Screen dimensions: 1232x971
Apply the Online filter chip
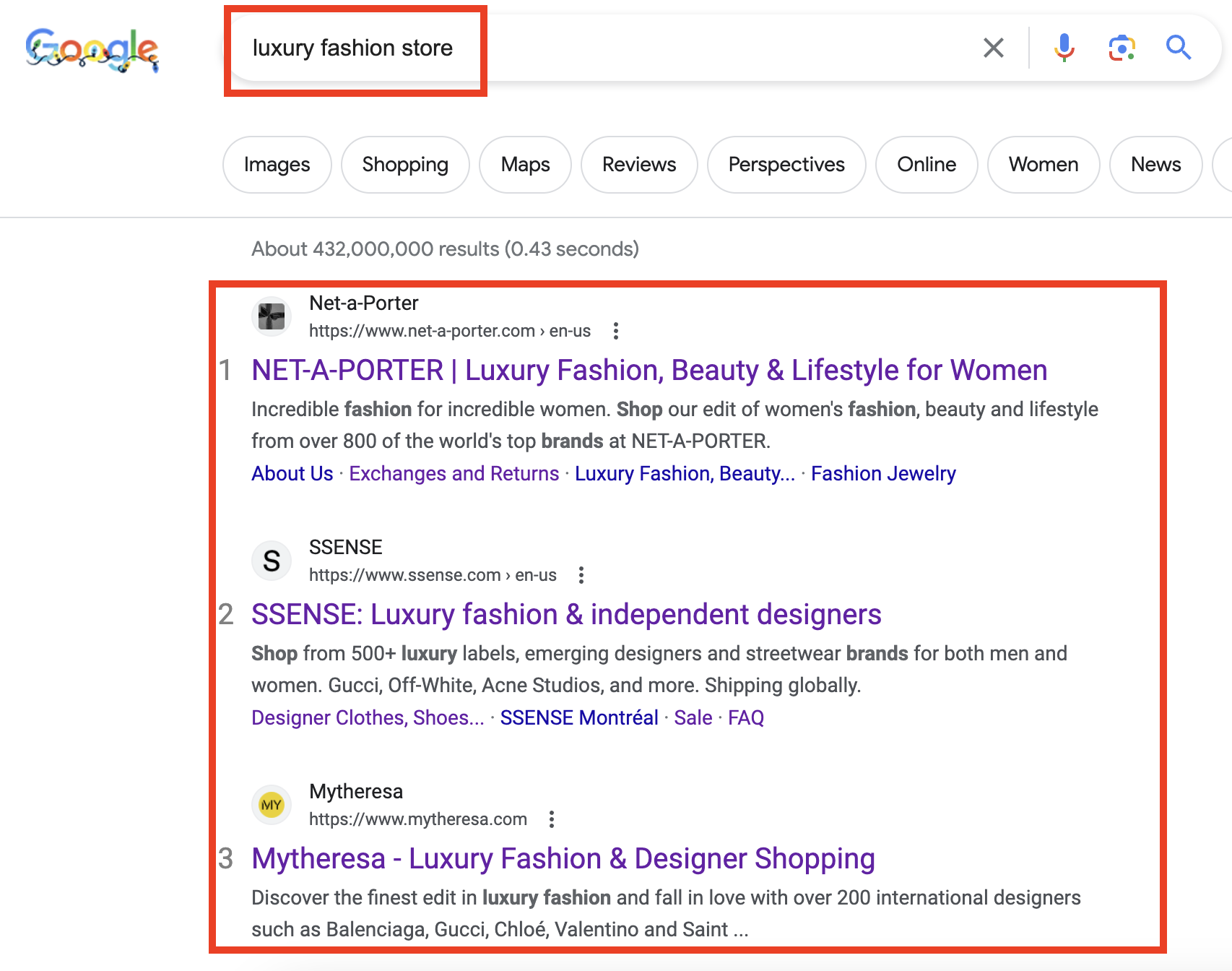(927, 165)
